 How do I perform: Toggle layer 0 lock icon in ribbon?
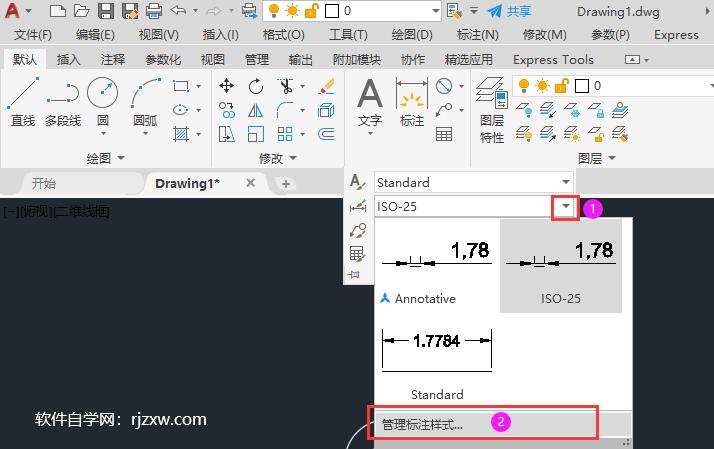[x=562, y=85]
